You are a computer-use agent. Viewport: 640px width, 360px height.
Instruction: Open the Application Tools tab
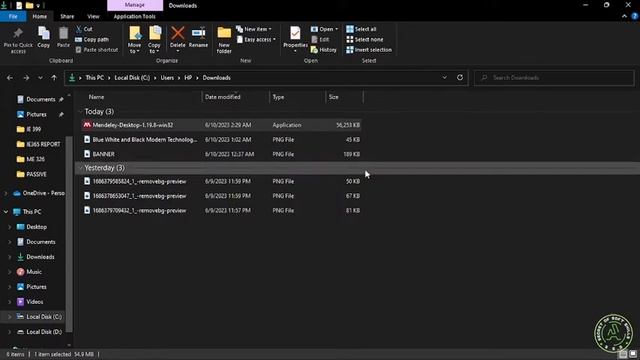point(134,16)
